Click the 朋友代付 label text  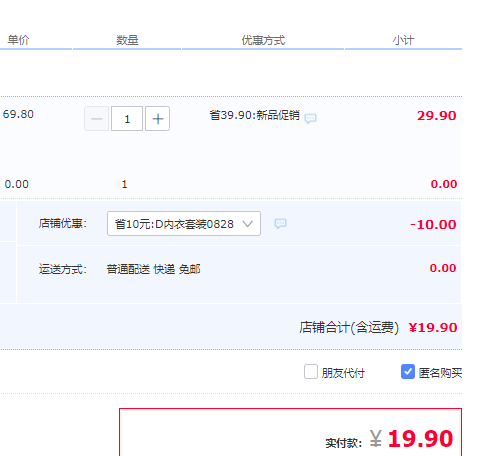(343, 373)
